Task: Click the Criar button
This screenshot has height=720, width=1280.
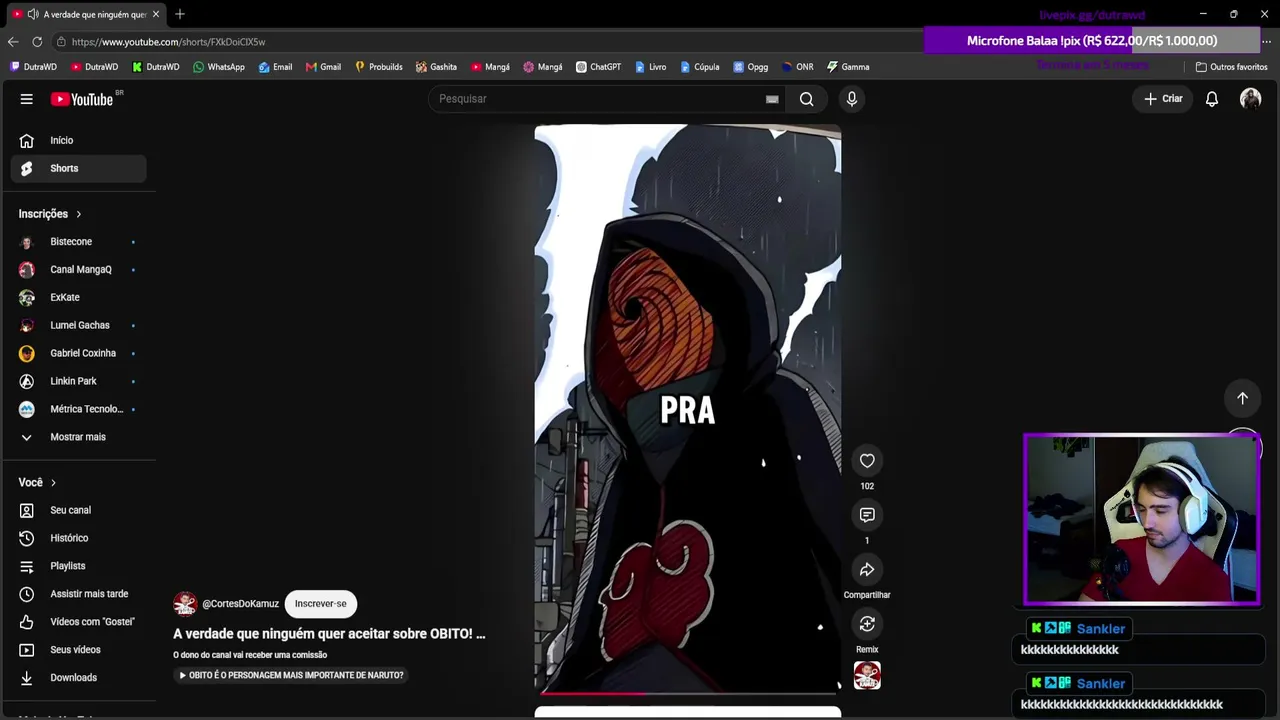Action: pos(1163,99)
